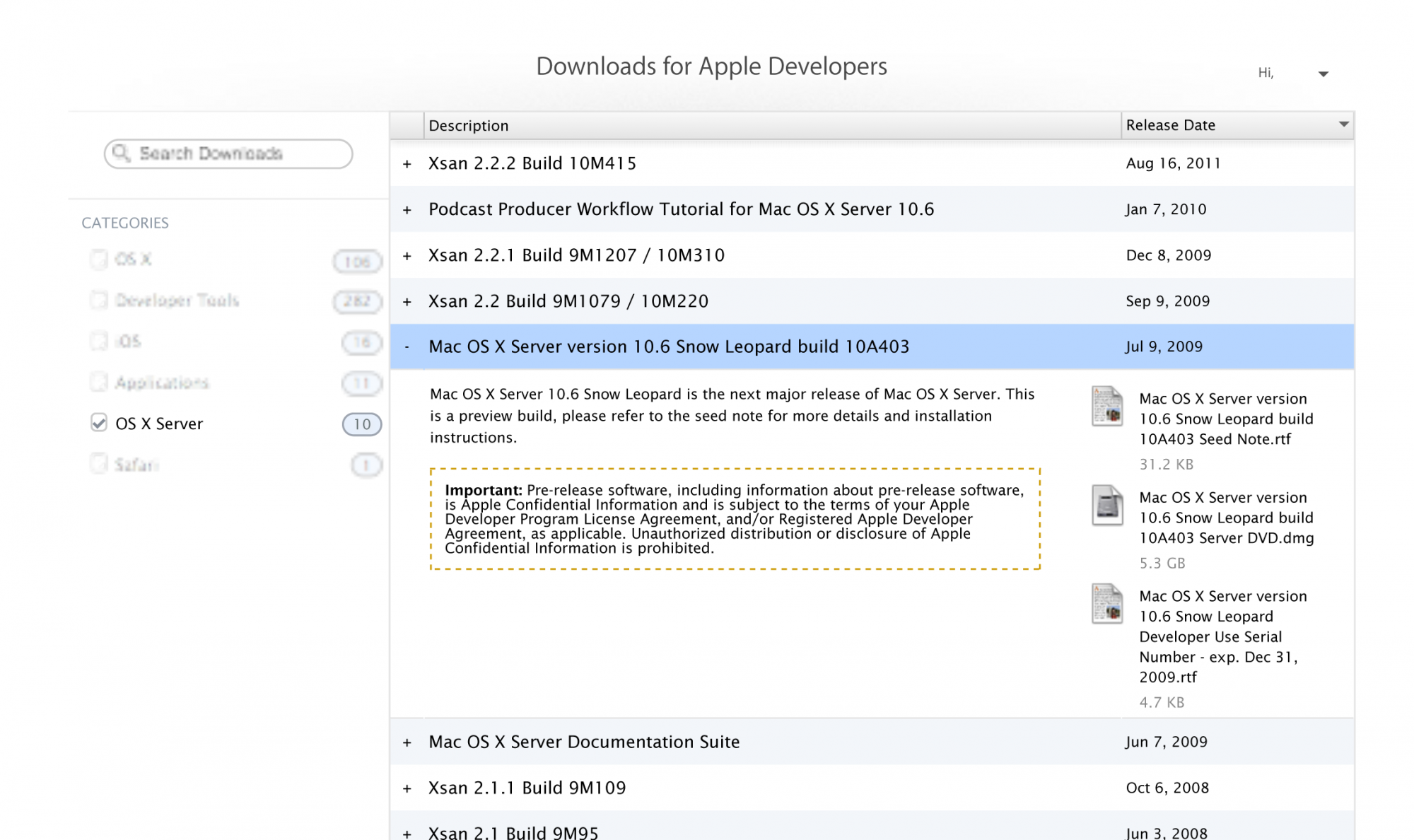Enable the Safari category checkbox
The width and height of the screenshot is (1414, 840).
[99, 464]
